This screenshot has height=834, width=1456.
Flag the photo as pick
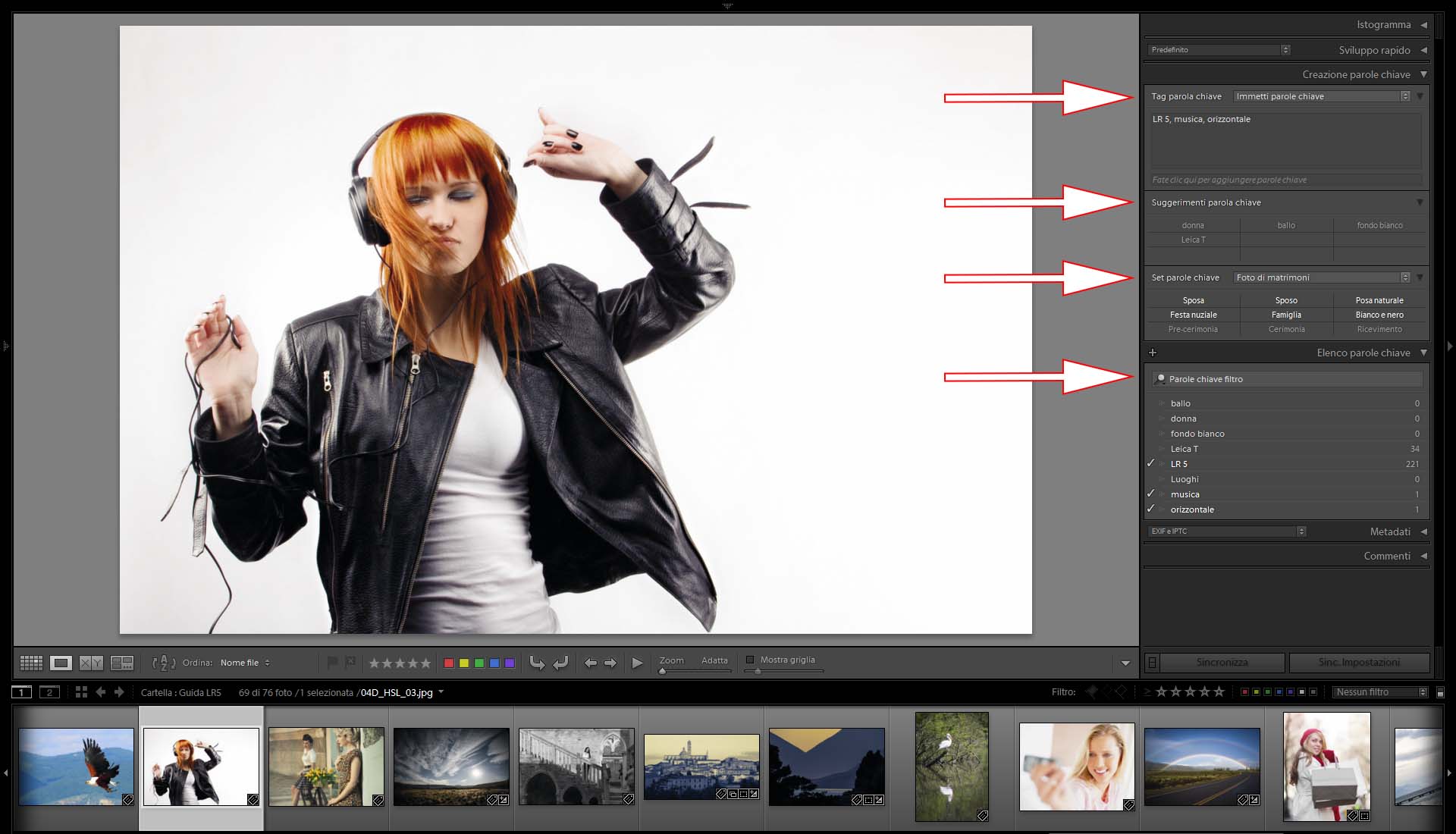tap(332, 663)
